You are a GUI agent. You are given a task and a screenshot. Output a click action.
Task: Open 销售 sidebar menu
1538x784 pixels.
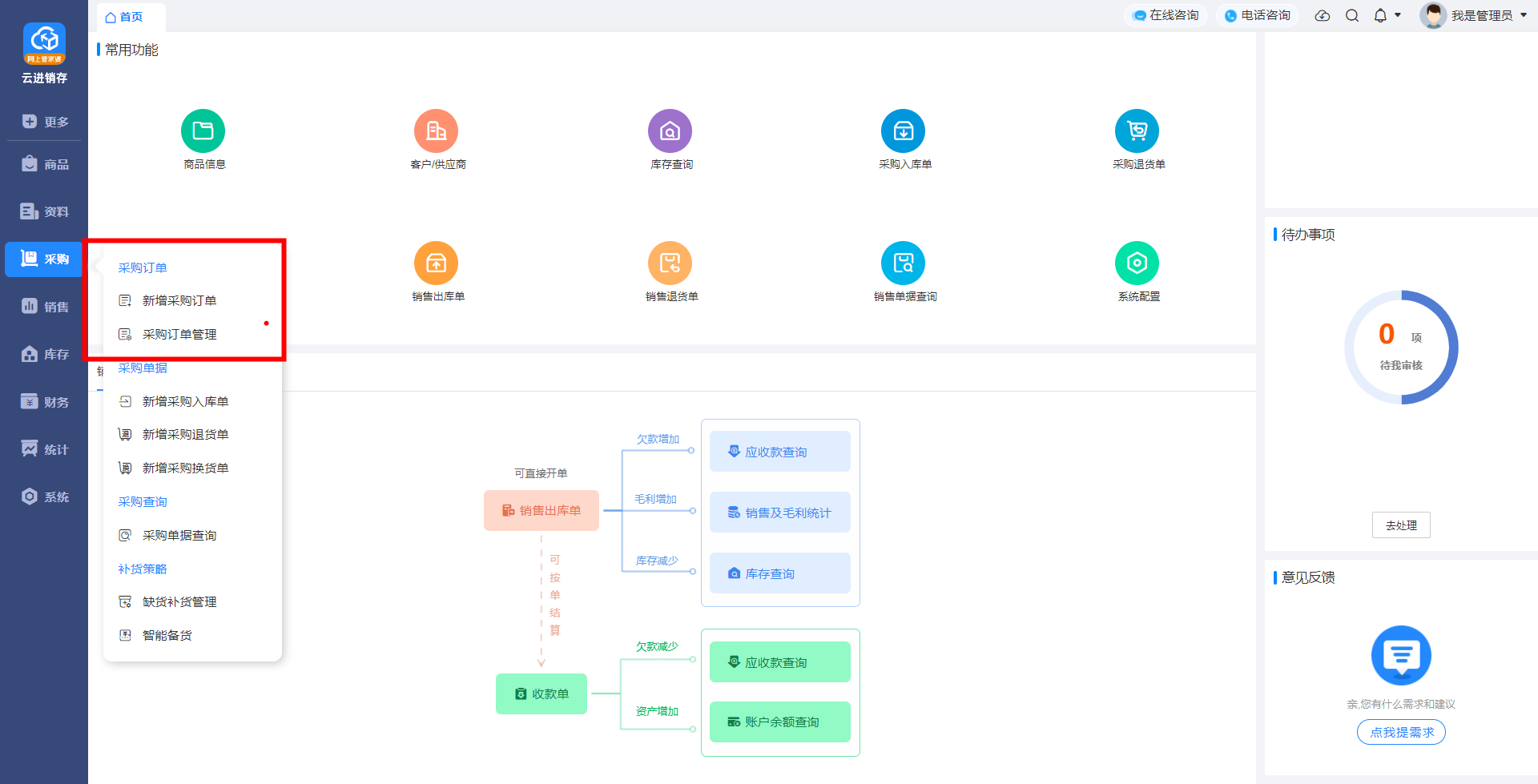[x=44, y=307]
